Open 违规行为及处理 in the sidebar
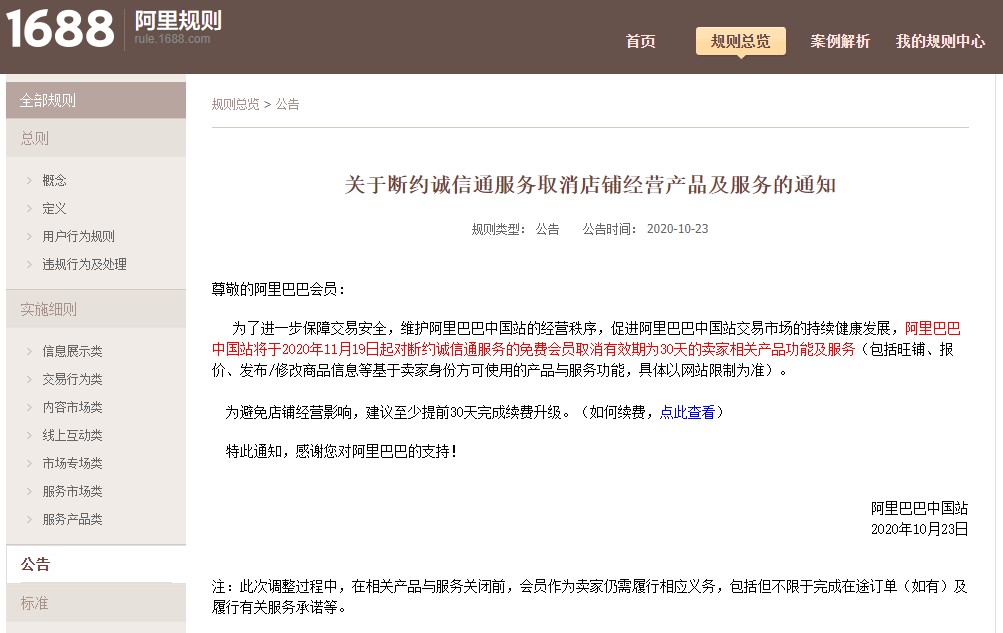 (84, 264)
